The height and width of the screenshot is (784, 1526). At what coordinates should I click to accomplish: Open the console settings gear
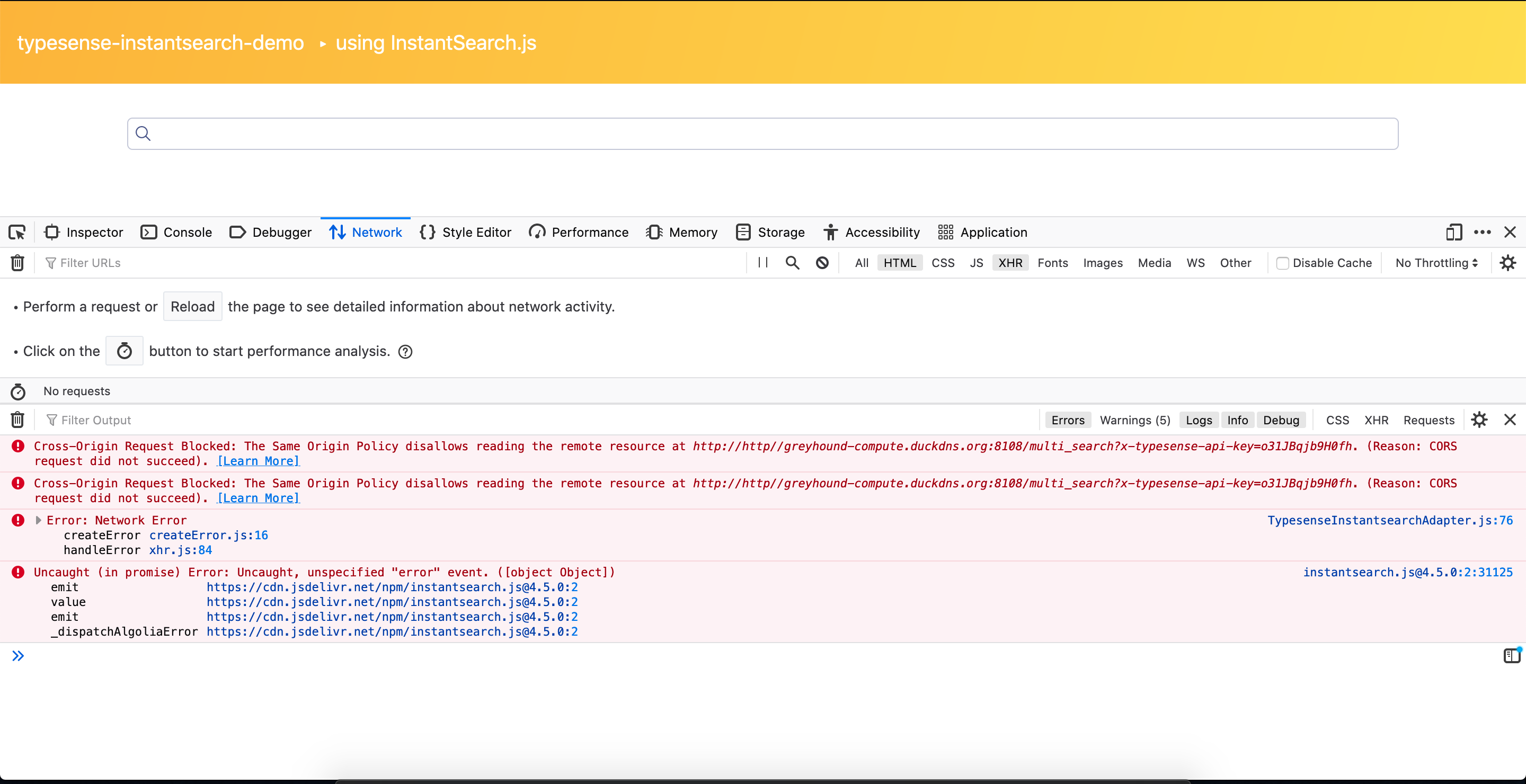coord(1479,420)
